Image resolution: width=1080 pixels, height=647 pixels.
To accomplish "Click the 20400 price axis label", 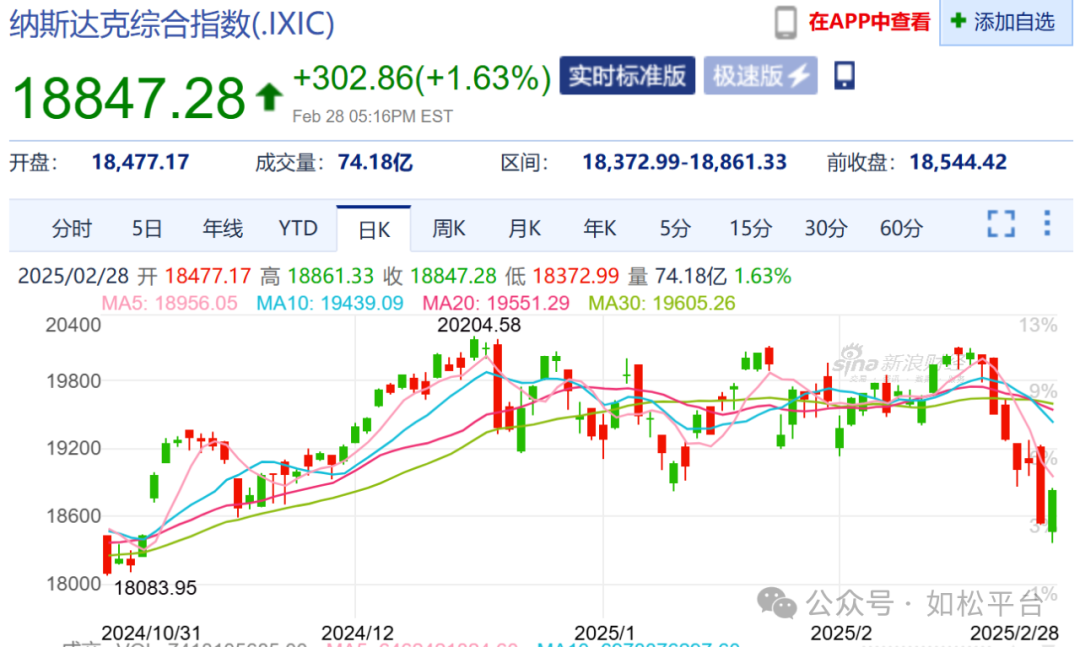I will tap(74, 325).
